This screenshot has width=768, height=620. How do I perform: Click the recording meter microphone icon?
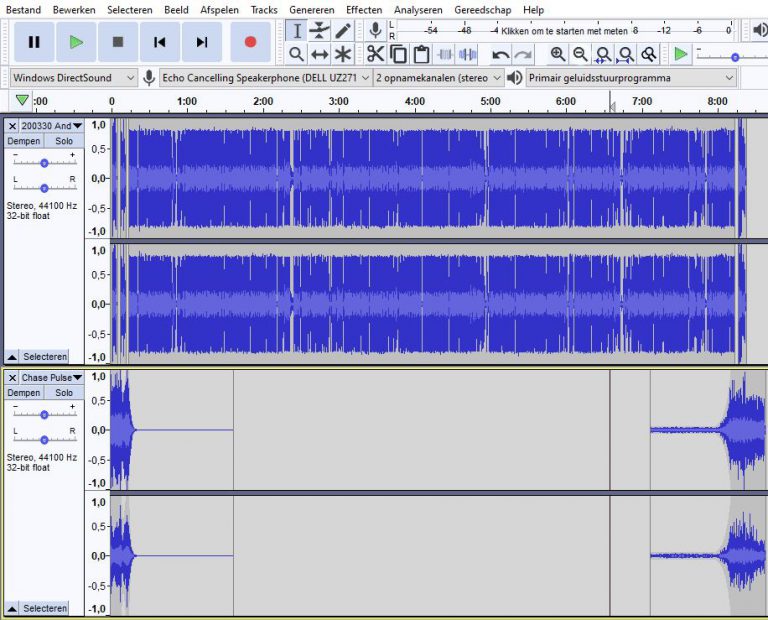pyautogui.click(x=376, y=30)
